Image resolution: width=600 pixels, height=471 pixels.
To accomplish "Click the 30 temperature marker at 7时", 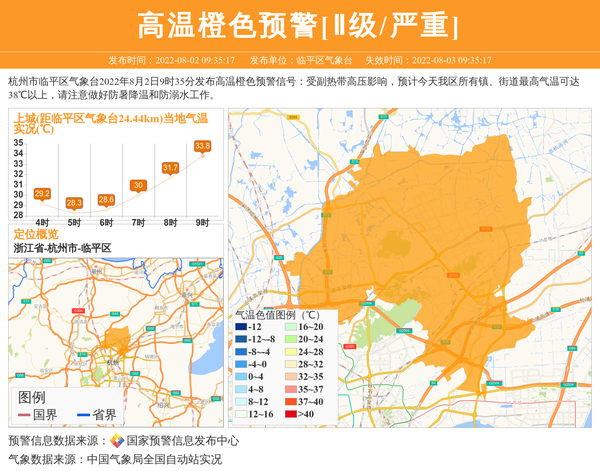I will point(138,185).
